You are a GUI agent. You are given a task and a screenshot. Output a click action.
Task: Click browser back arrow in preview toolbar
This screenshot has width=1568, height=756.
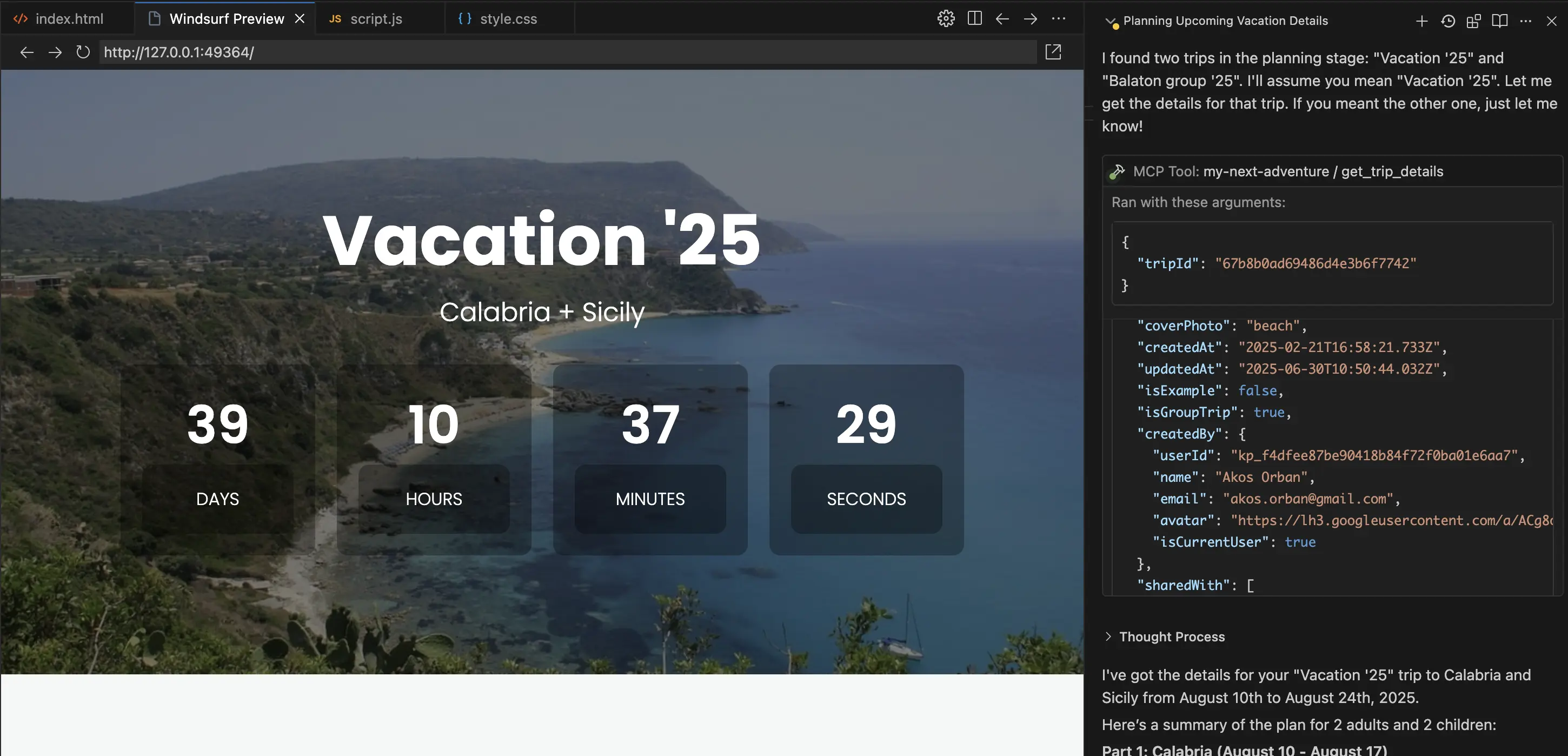(x=27, y=52)
